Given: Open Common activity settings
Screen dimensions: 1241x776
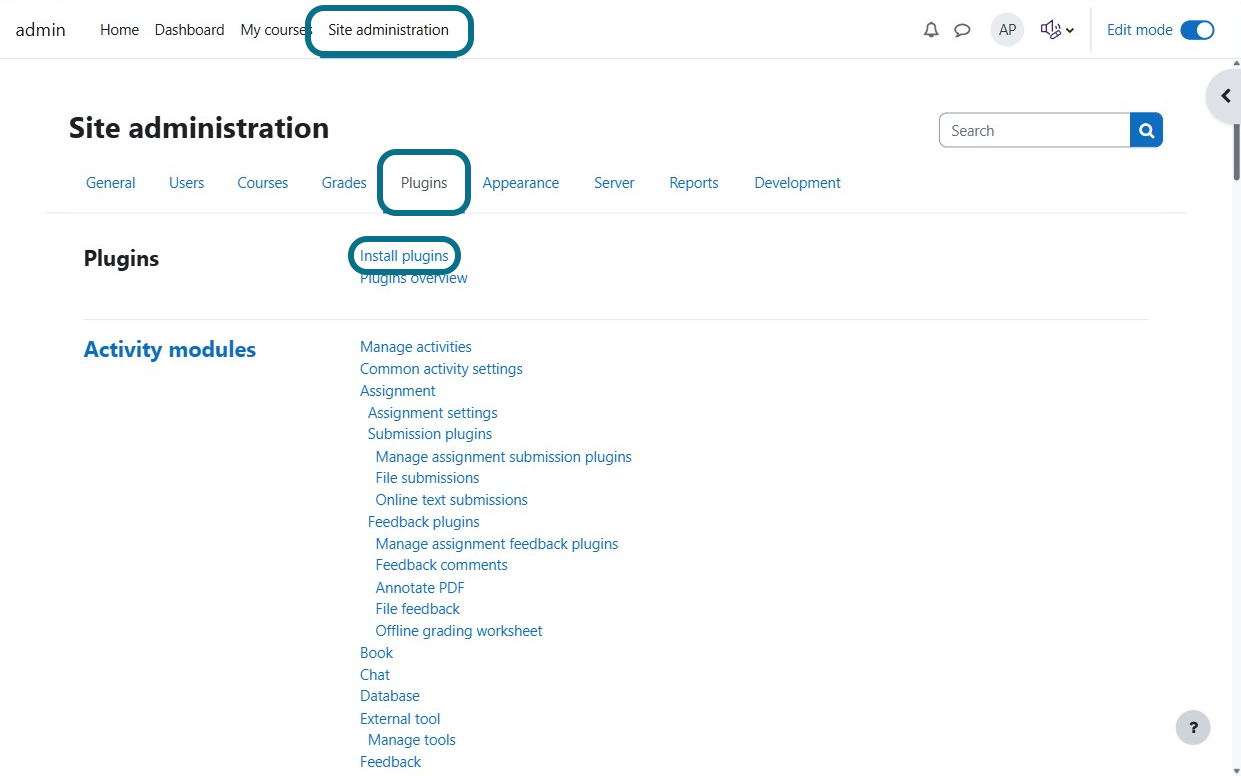Looking at the screenshot, I should pos(441,369).
